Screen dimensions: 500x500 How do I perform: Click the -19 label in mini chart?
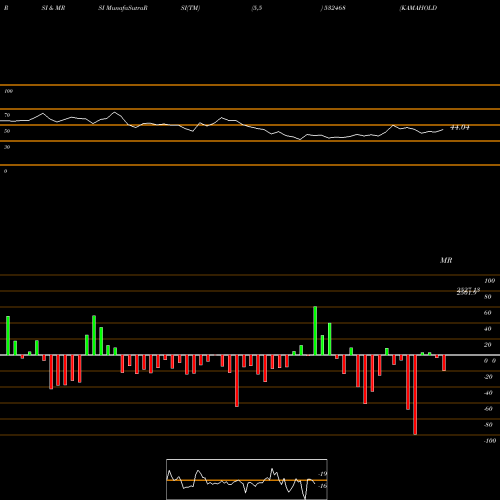tap(323, 474)
